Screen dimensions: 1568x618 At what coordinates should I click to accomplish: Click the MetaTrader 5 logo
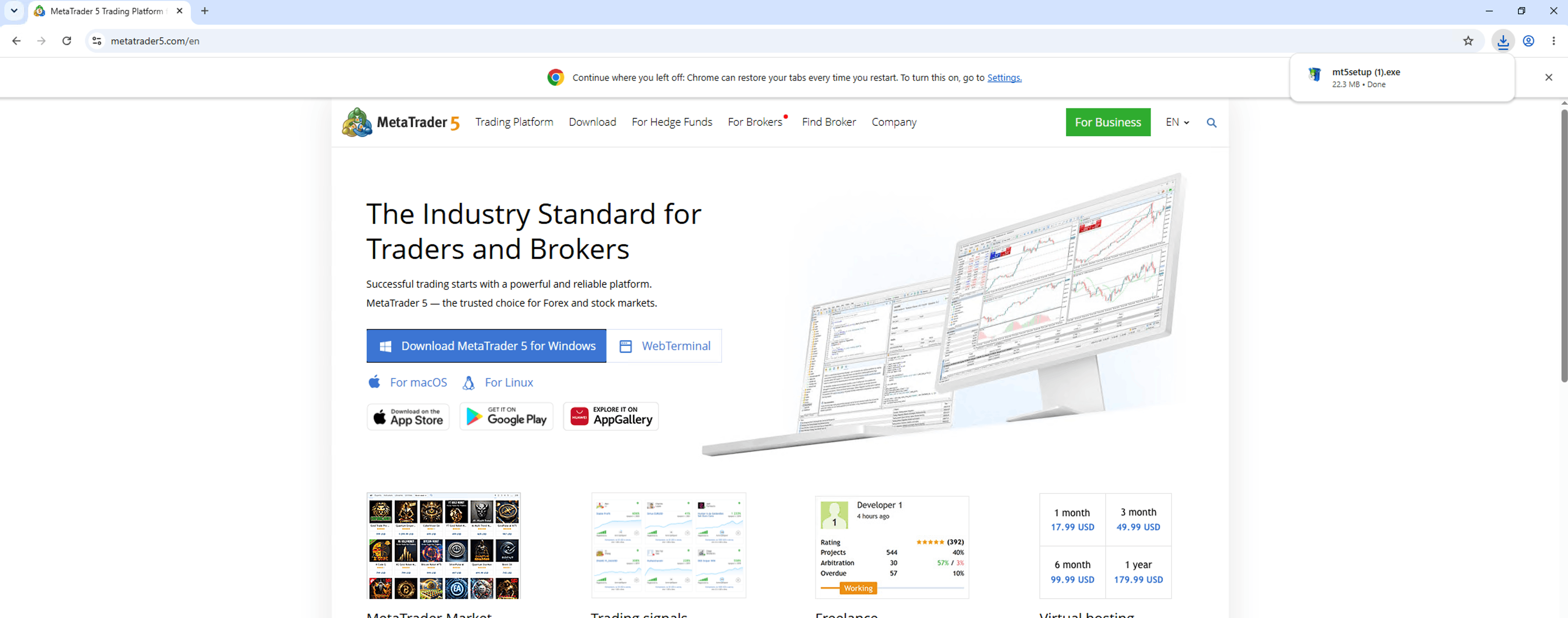point(401,122)
